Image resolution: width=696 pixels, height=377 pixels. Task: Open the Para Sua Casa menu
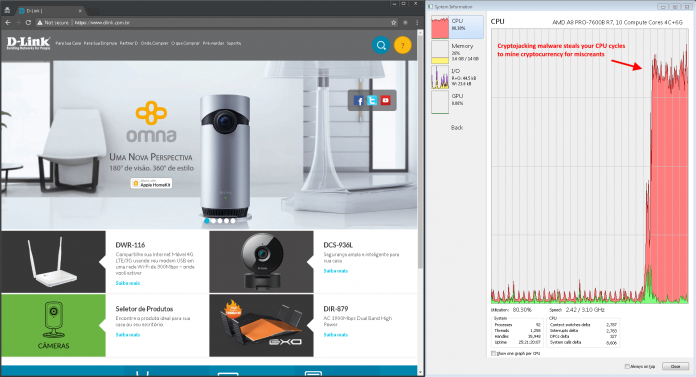[68, 44]
